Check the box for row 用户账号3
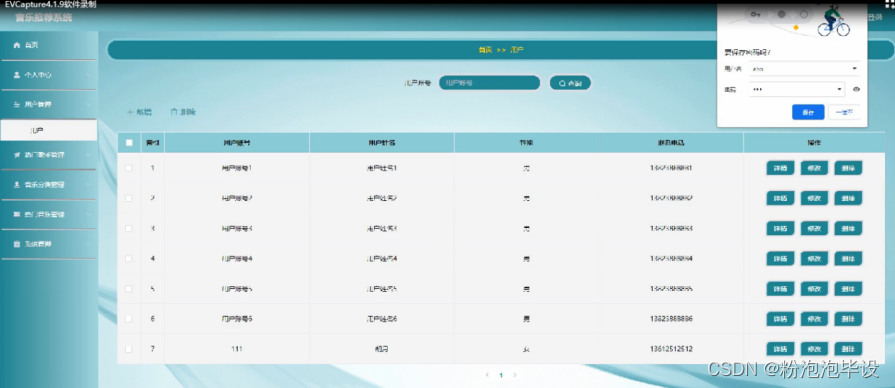 [x=128, y=228]
